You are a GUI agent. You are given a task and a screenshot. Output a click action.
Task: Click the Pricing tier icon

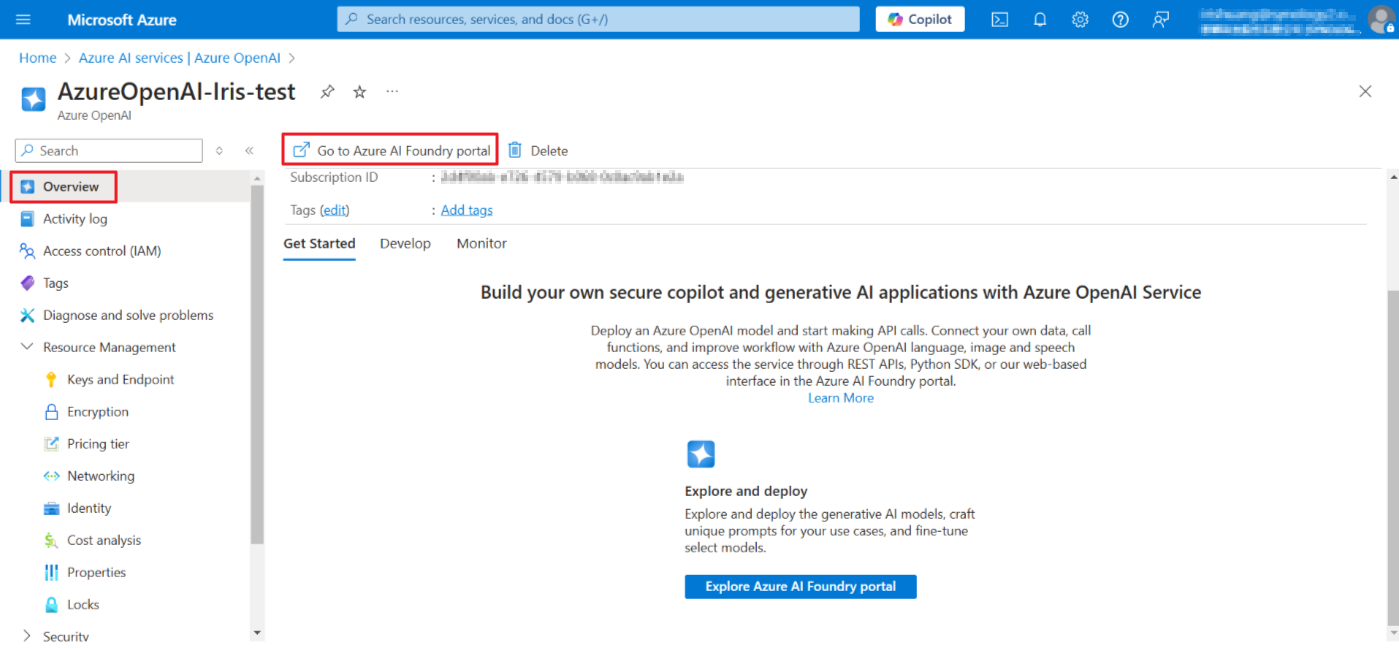tap(52, 444)
